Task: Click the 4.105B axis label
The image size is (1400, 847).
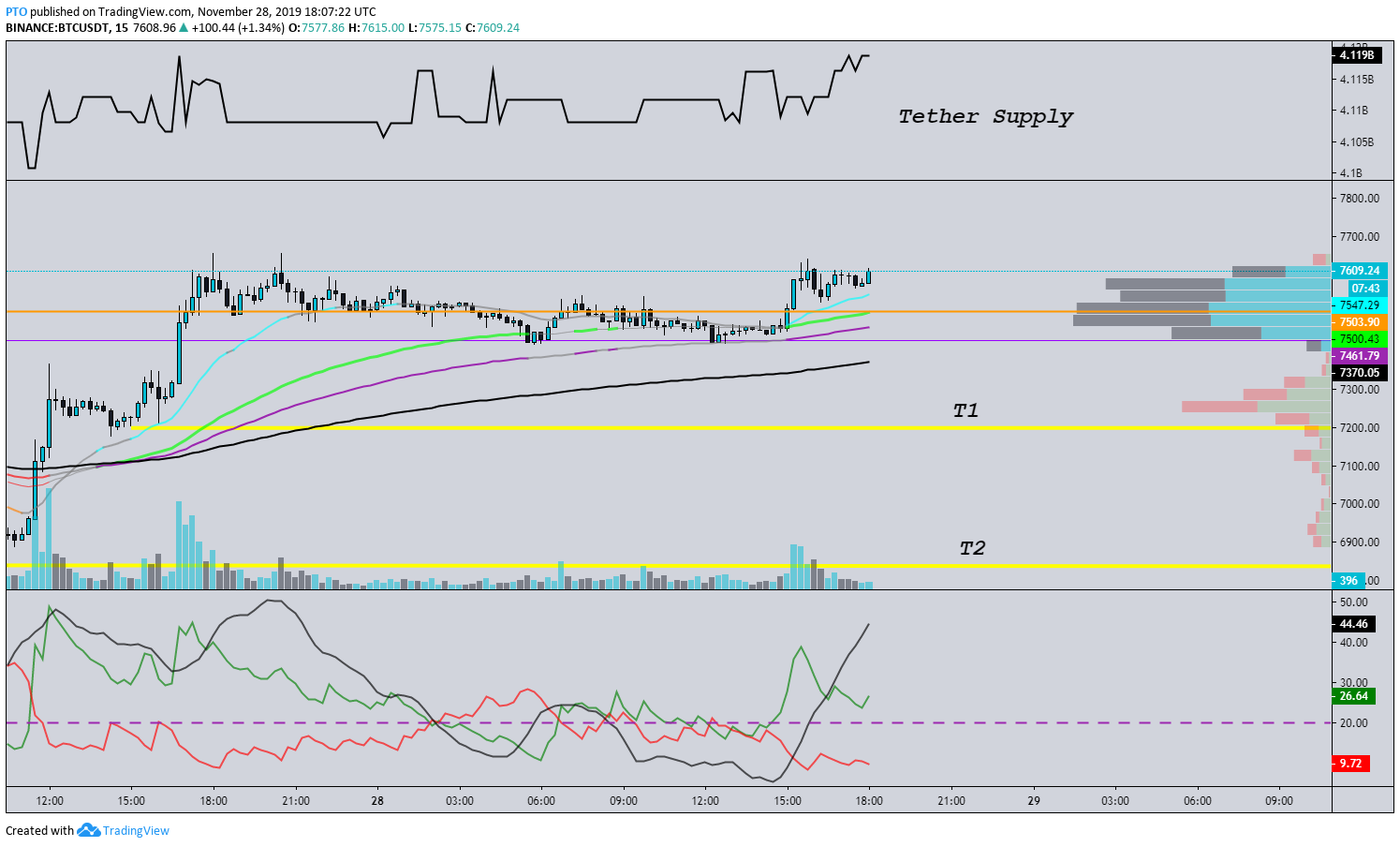Action: click(x=1357, y=142)
